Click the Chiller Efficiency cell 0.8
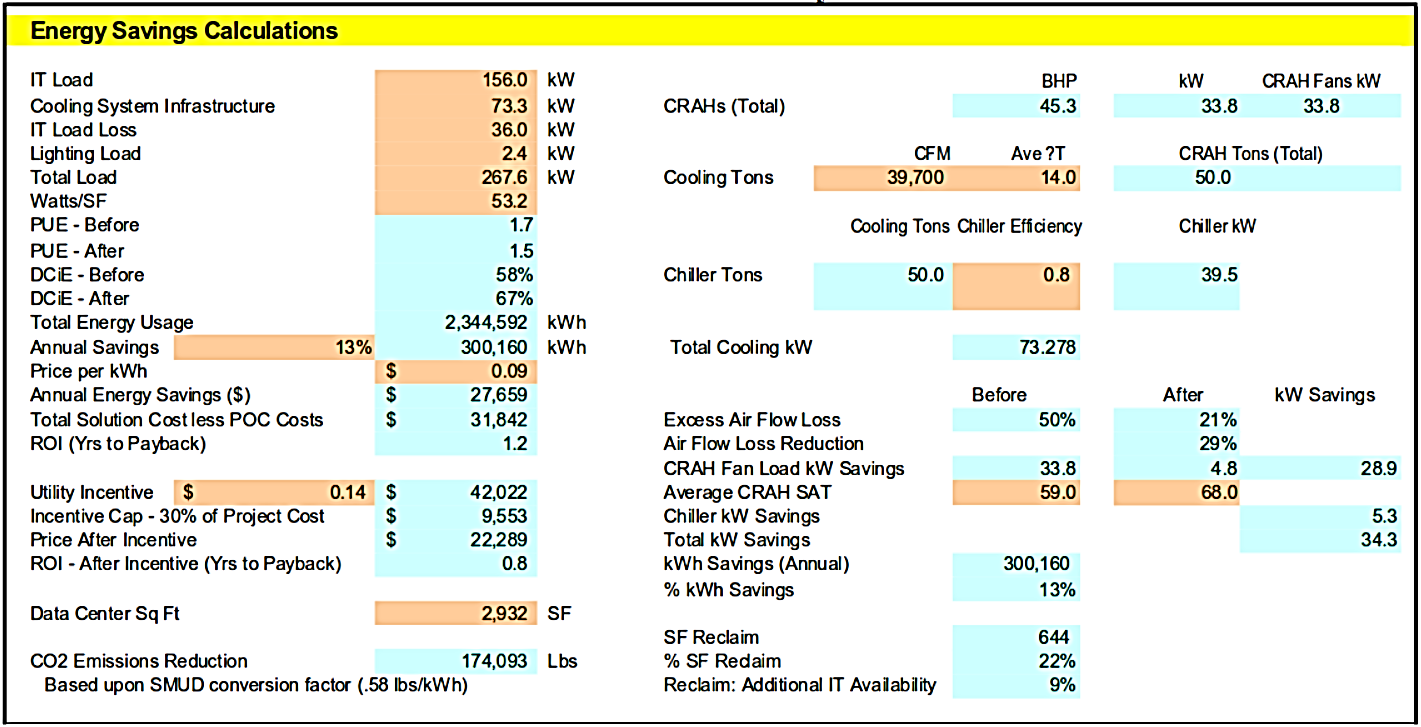The height and width of the screenshot is (727, 1421). point(1016,275)
